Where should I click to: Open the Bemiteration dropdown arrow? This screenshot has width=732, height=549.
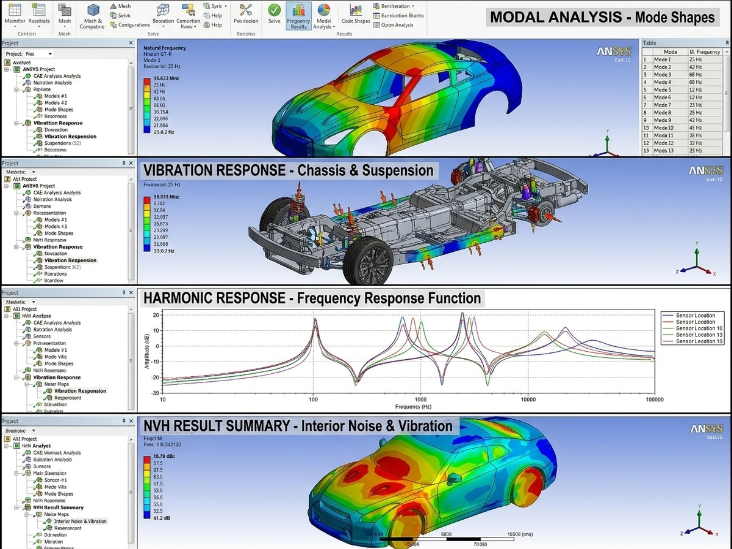413,6
